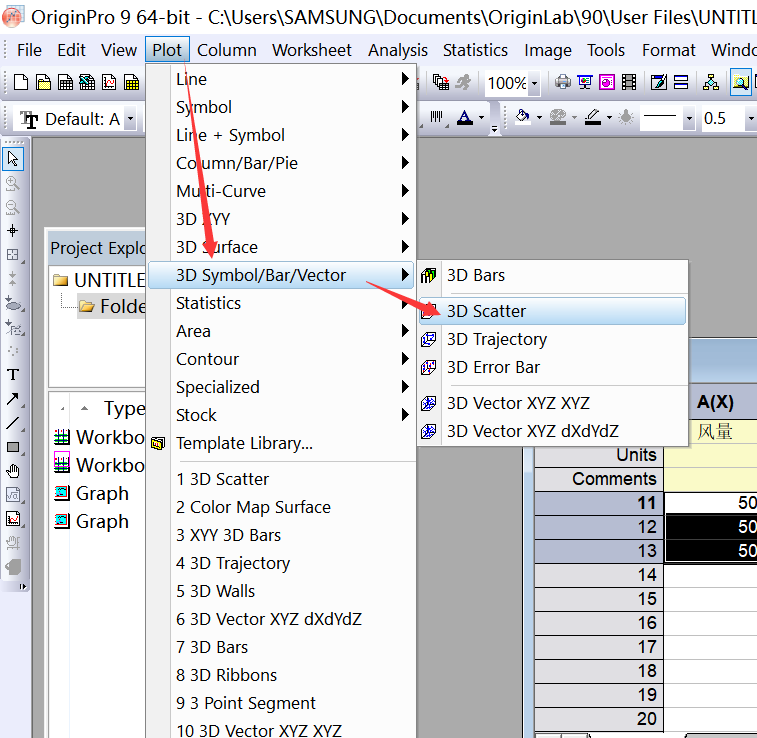Open the zoom percentage dropdown
Image resolution: width=757 pixels, height=738 pixels.
[x=534, y=83]
